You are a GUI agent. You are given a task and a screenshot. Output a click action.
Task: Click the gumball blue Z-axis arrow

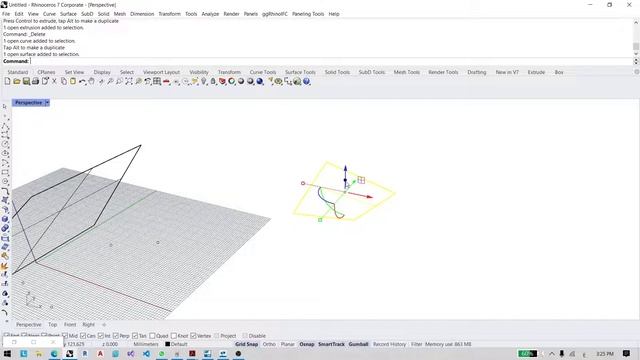[x=345, y=169]
